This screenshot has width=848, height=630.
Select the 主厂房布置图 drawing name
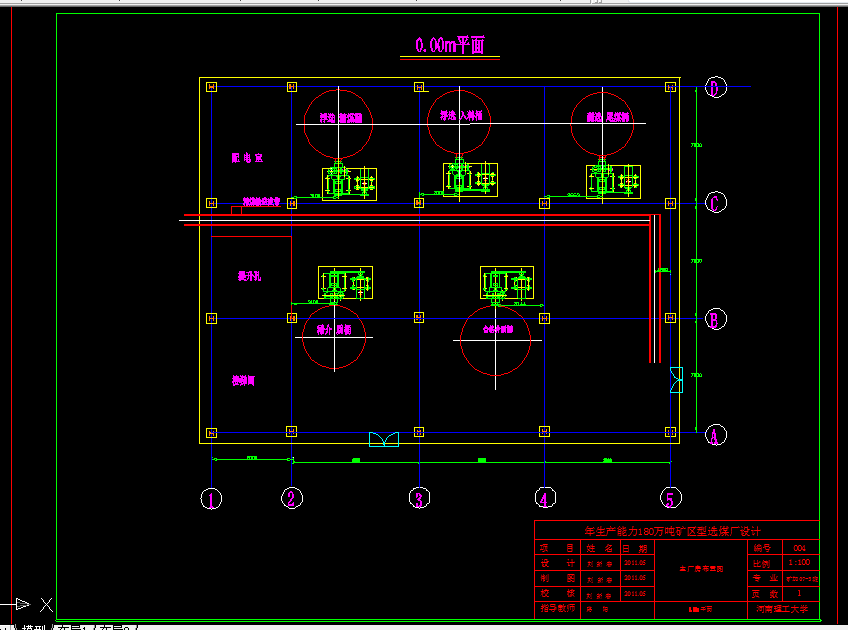[x=701, y=569]
